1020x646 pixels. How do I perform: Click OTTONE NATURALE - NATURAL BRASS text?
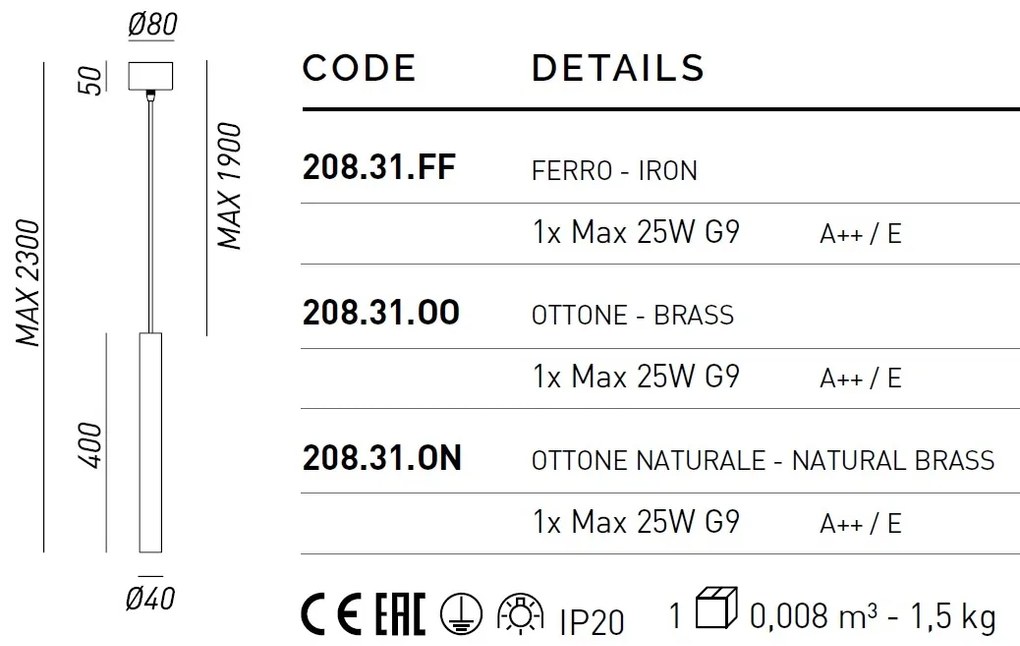(763, 461)
